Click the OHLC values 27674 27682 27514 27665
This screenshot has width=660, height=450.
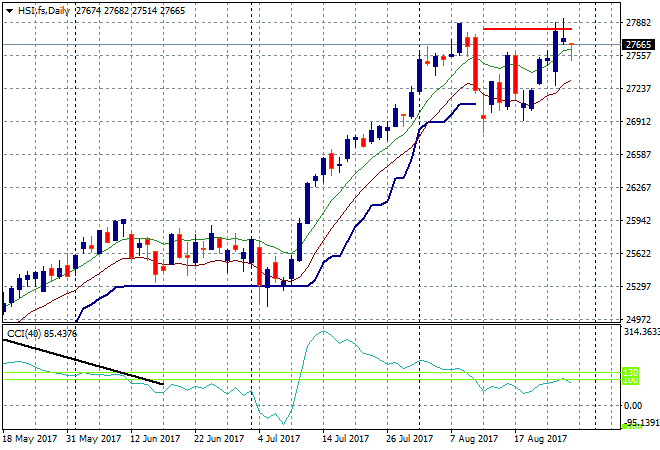tap(130, 11)
